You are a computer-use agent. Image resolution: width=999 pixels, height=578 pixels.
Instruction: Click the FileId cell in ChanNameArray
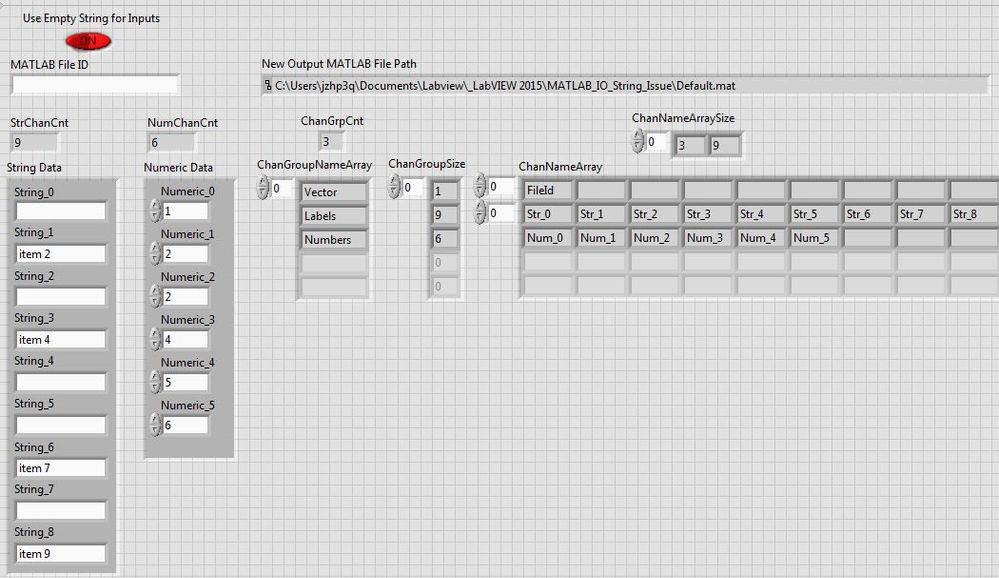click(x=545, y=189)
